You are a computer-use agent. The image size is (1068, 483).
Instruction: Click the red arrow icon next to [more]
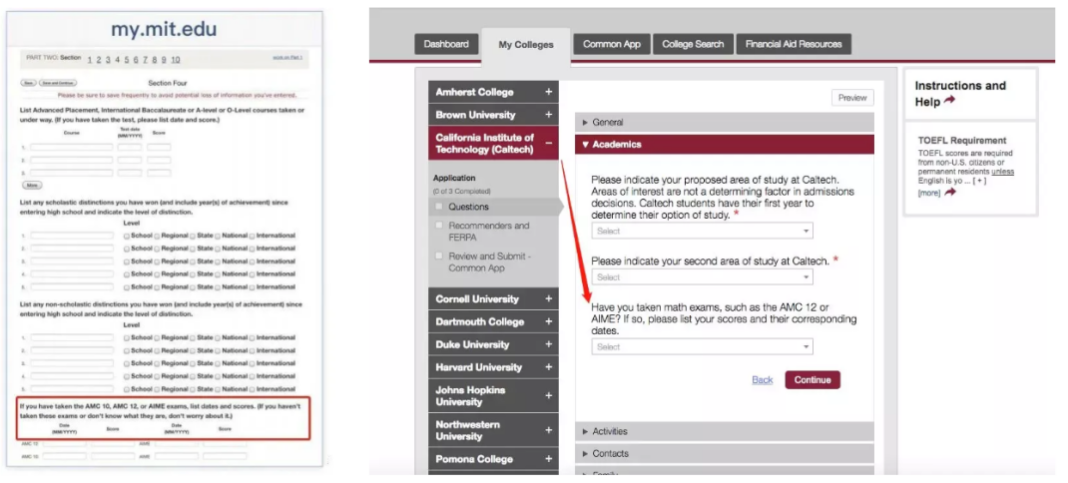point(950,193)
